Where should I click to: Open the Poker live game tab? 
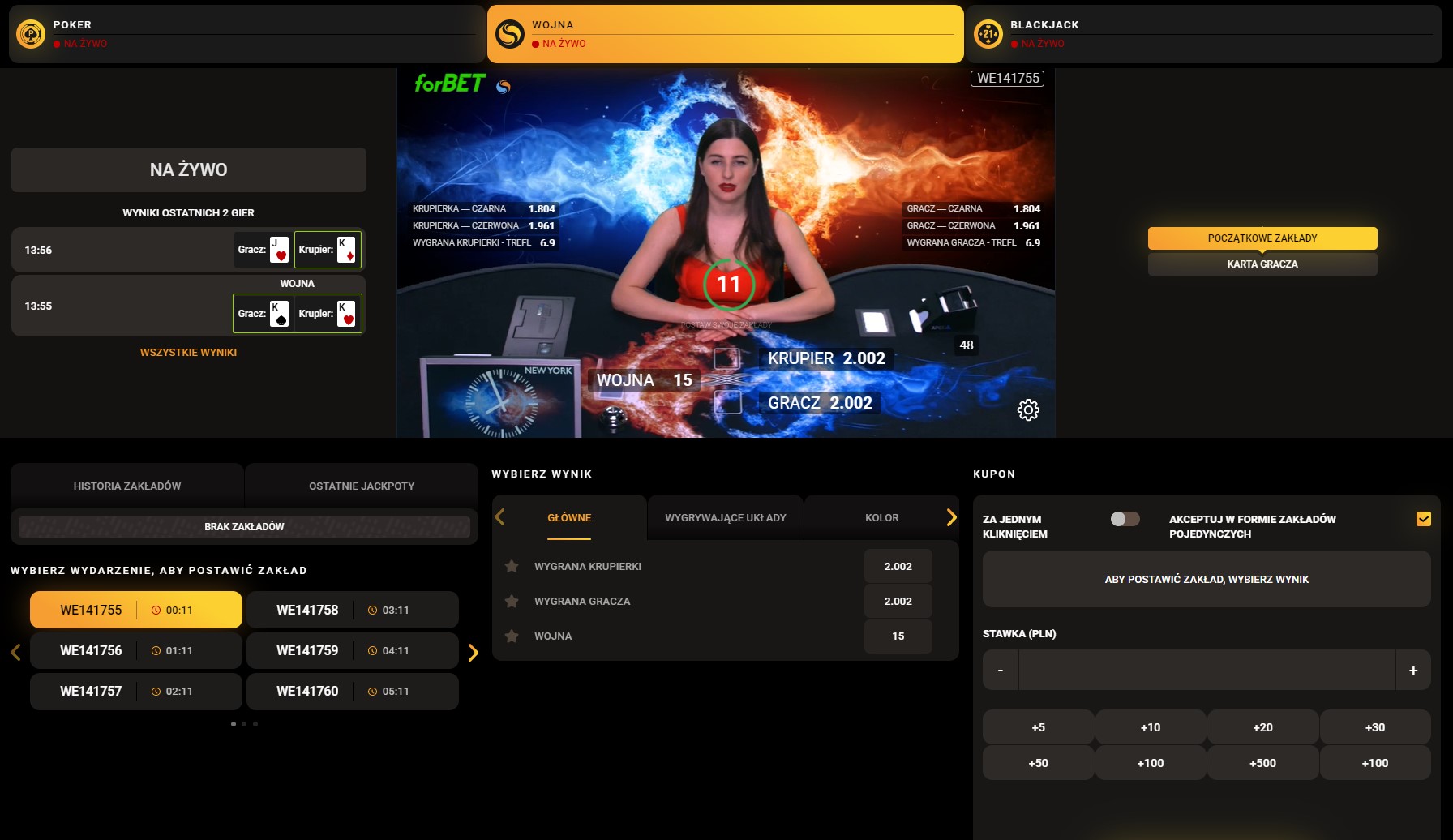tap(247, 34)
